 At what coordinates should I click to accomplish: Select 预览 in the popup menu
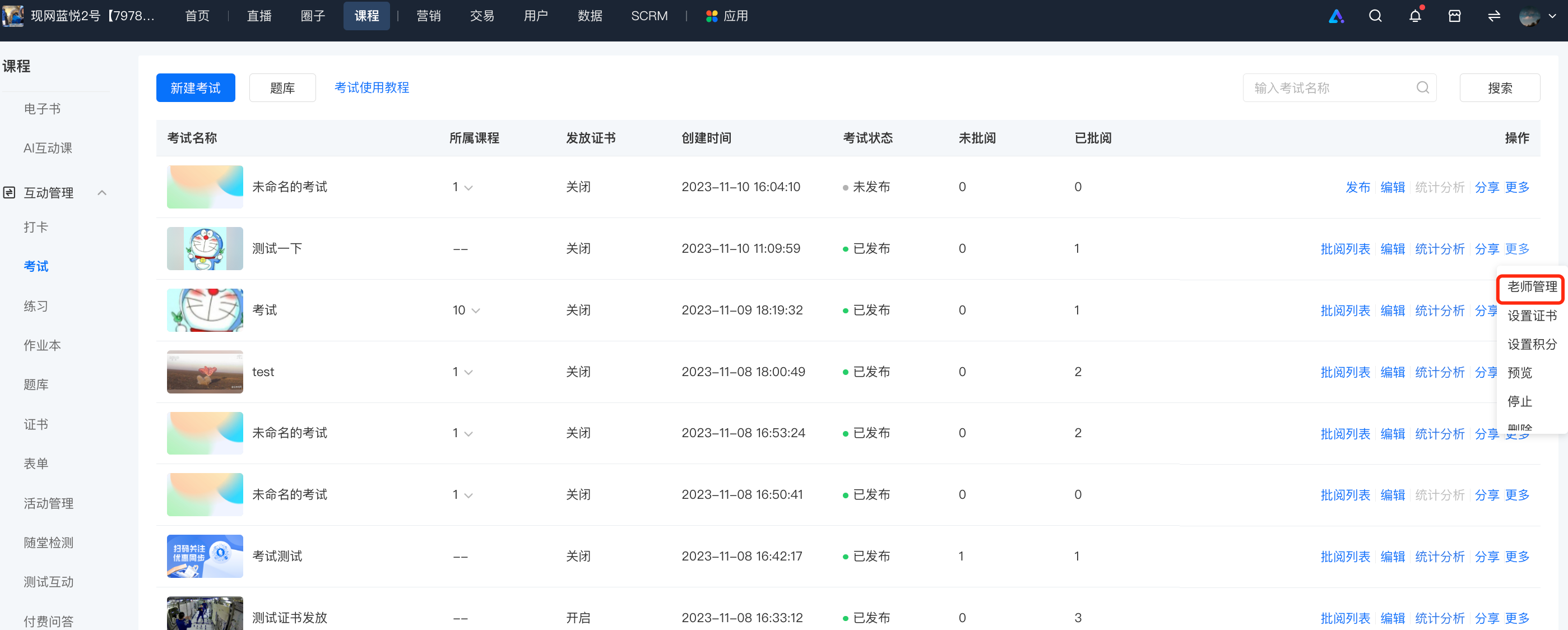1519,373
